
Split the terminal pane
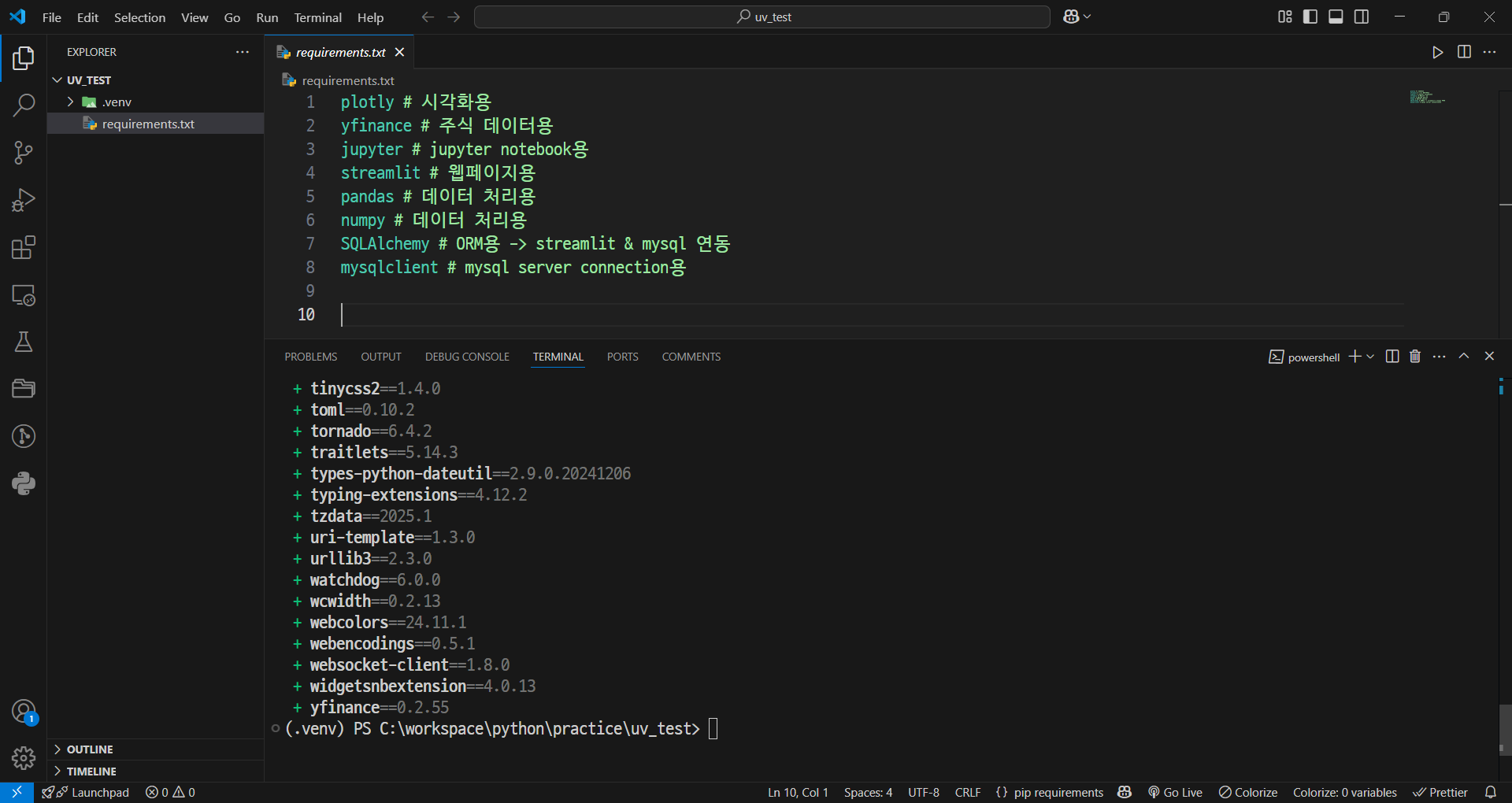pyautogui.click(x=1392, y=357)
